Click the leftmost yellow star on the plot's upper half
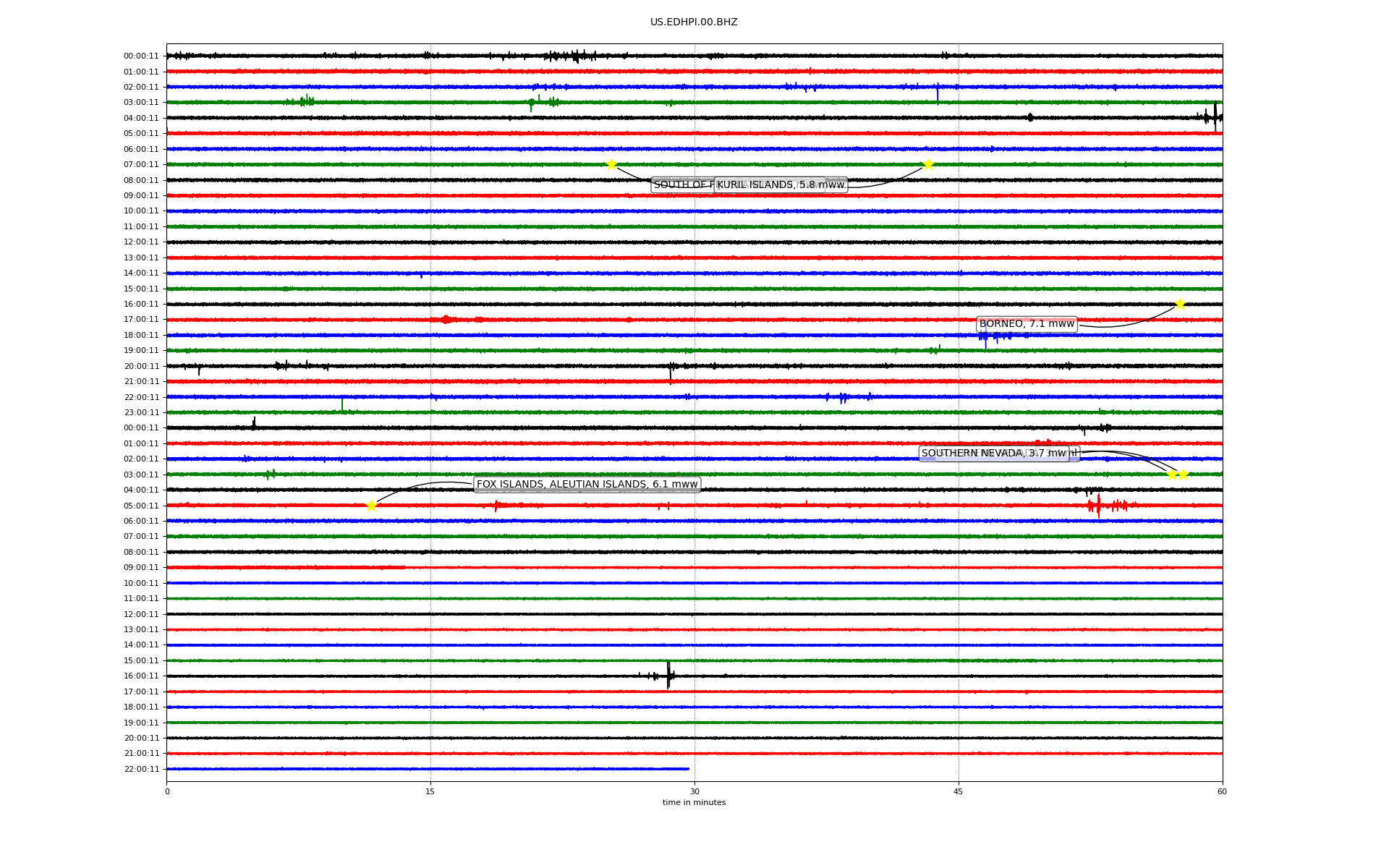The image size is (1389, 868). pos(611,164)
